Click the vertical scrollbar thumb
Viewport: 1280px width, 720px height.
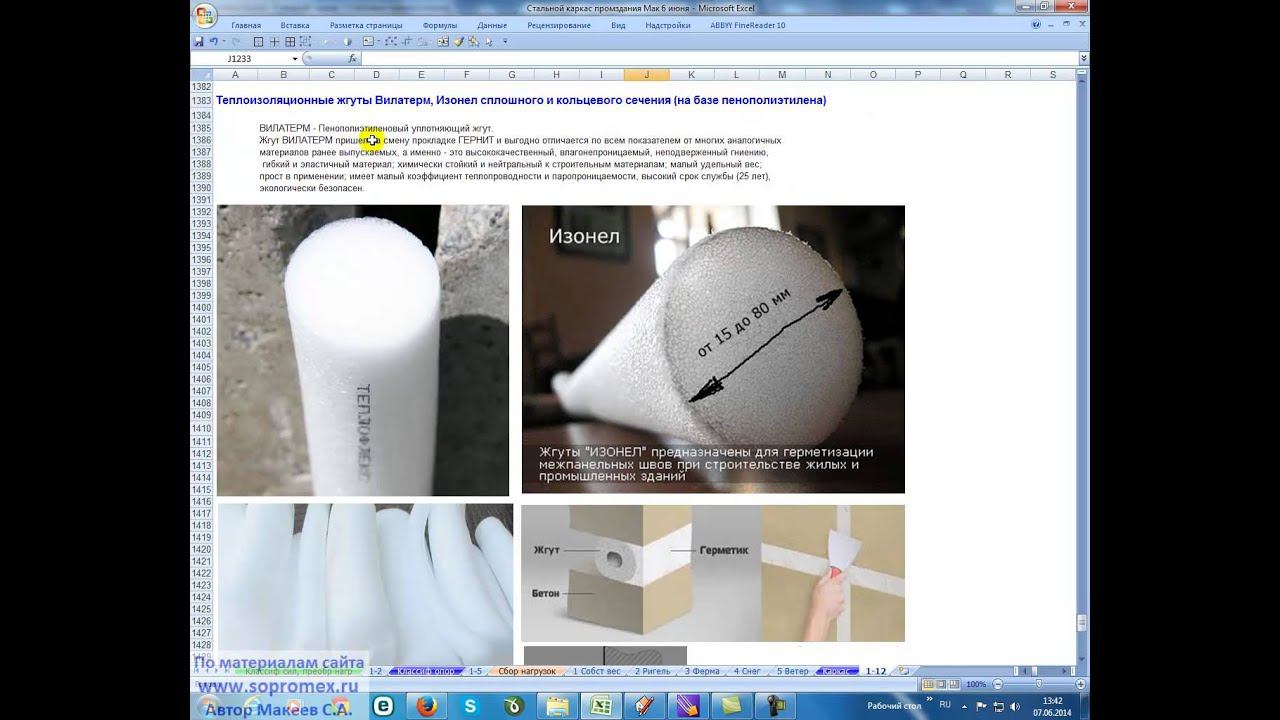[x=1082, y=623]
